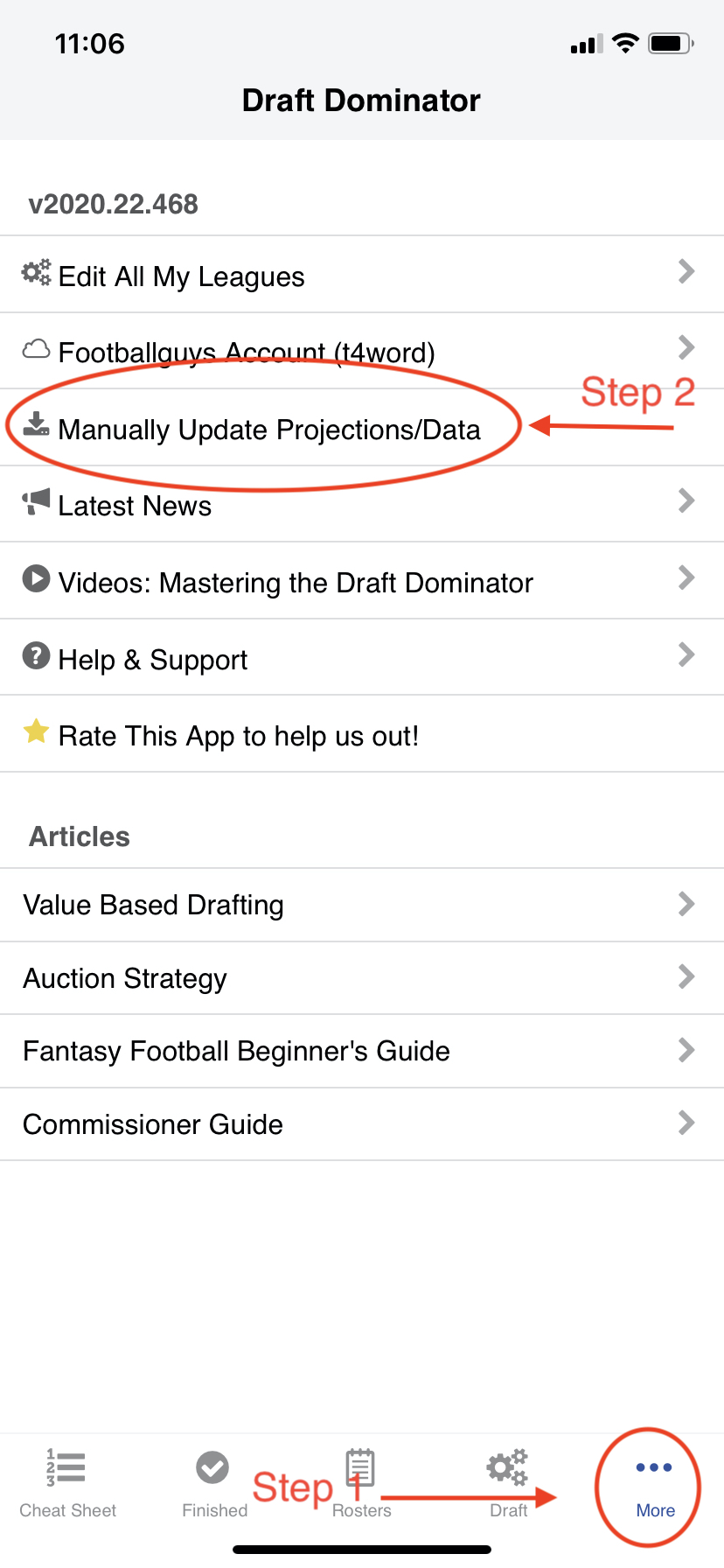Screen dimensions: 724x1568
Task: Tap the question mark Help icon
Action: pos(36,655)
